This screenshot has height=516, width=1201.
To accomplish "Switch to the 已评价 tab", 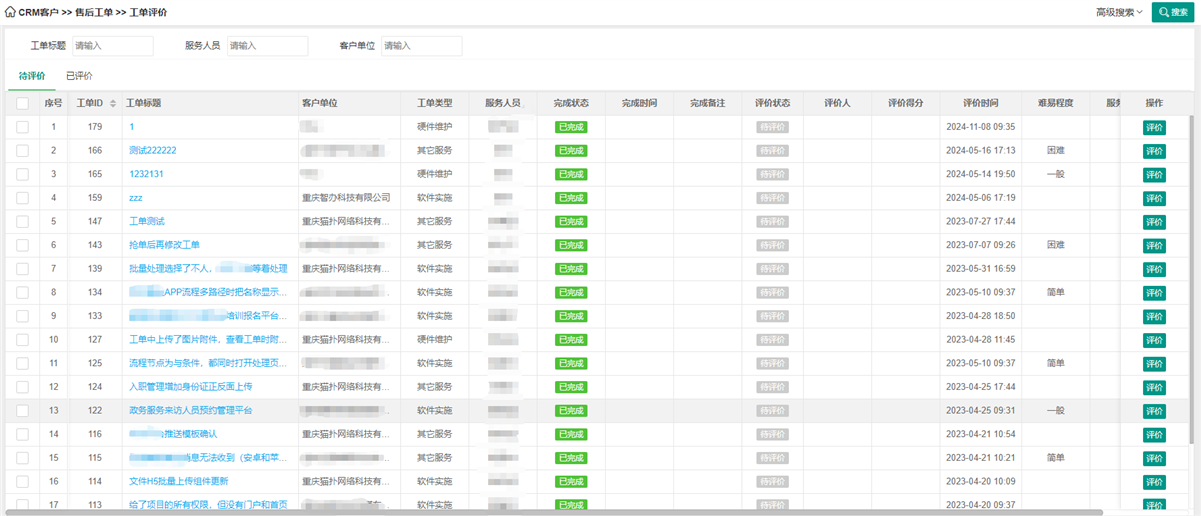I will coord(79,76).
